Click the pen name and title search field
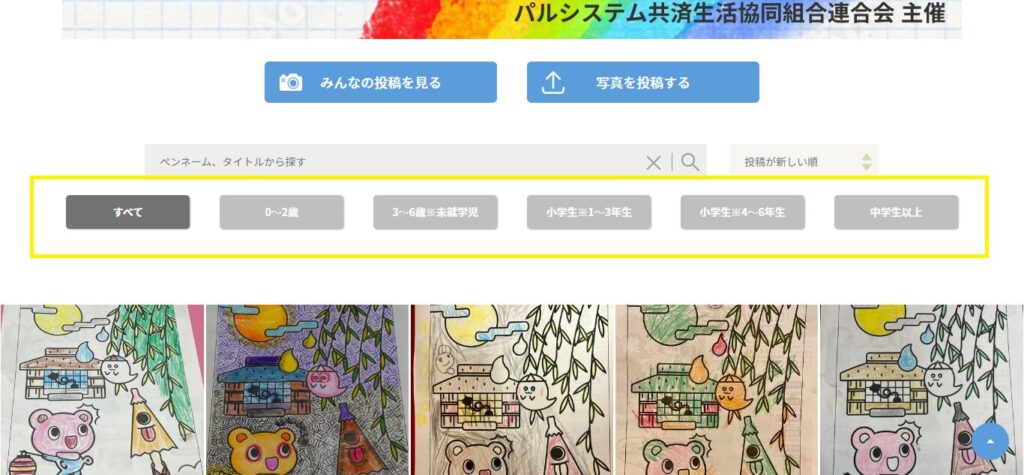Viewport: 1024px width, 475px height. click(394, 161)
